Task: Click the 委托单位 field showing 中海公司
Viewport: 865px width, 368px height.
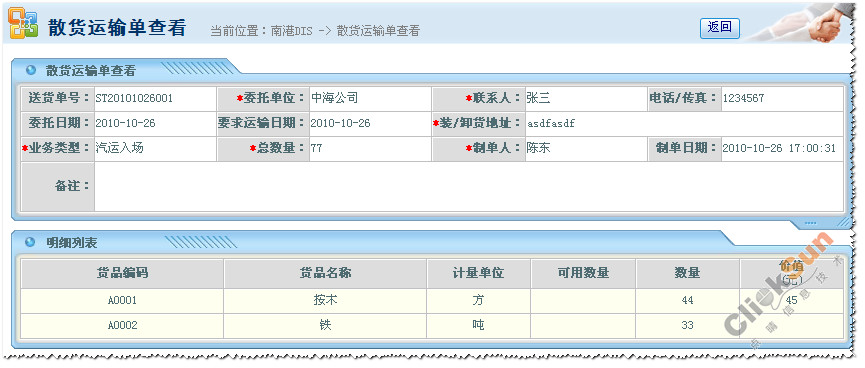Action: pyautogui.click(x=370, y=99)
